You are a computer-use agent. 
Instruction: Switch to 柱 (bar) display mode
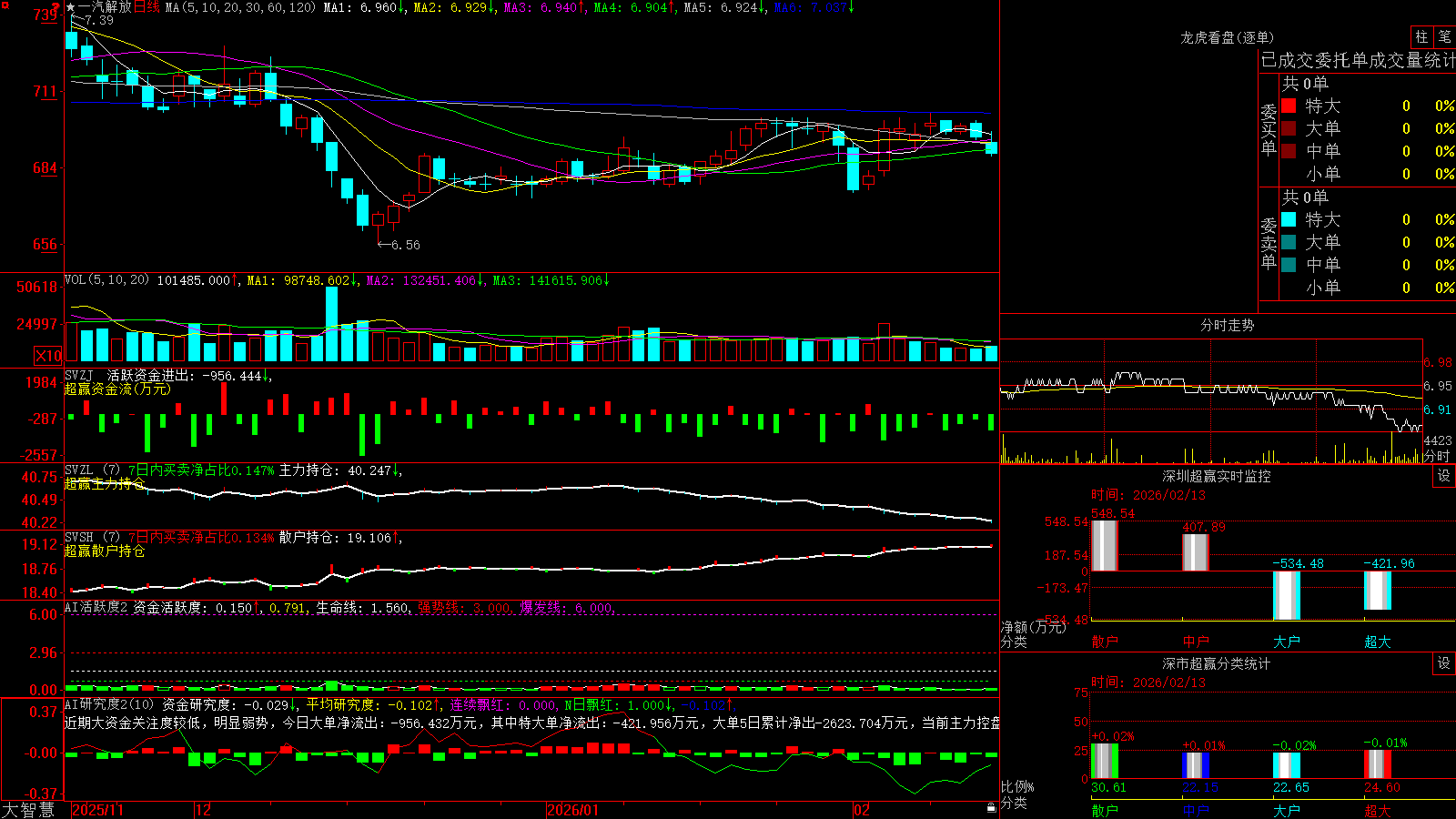1421,37
